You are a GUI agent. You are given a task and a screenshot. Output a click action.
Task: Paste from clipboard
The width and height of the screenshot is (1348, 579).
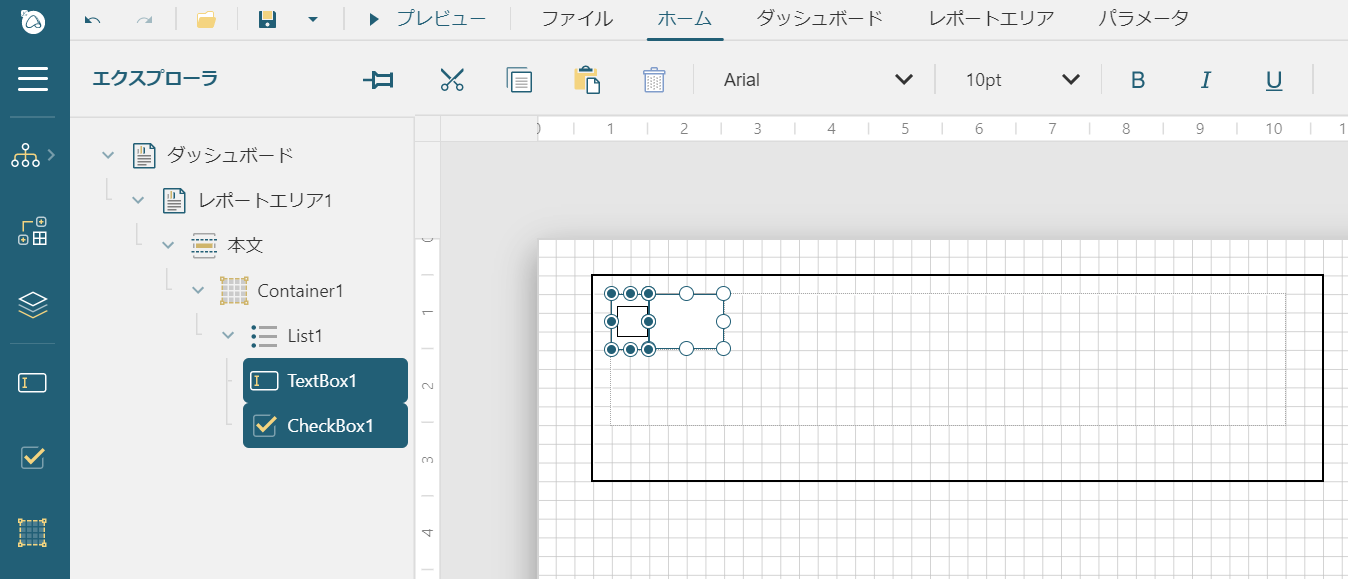(x=587, y=80)
